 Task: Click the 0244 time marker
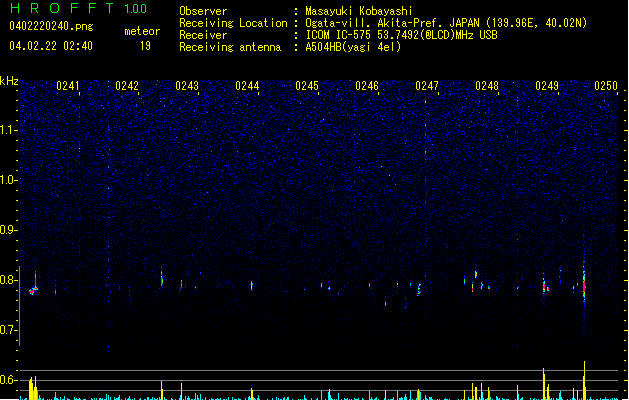(247, 86)
